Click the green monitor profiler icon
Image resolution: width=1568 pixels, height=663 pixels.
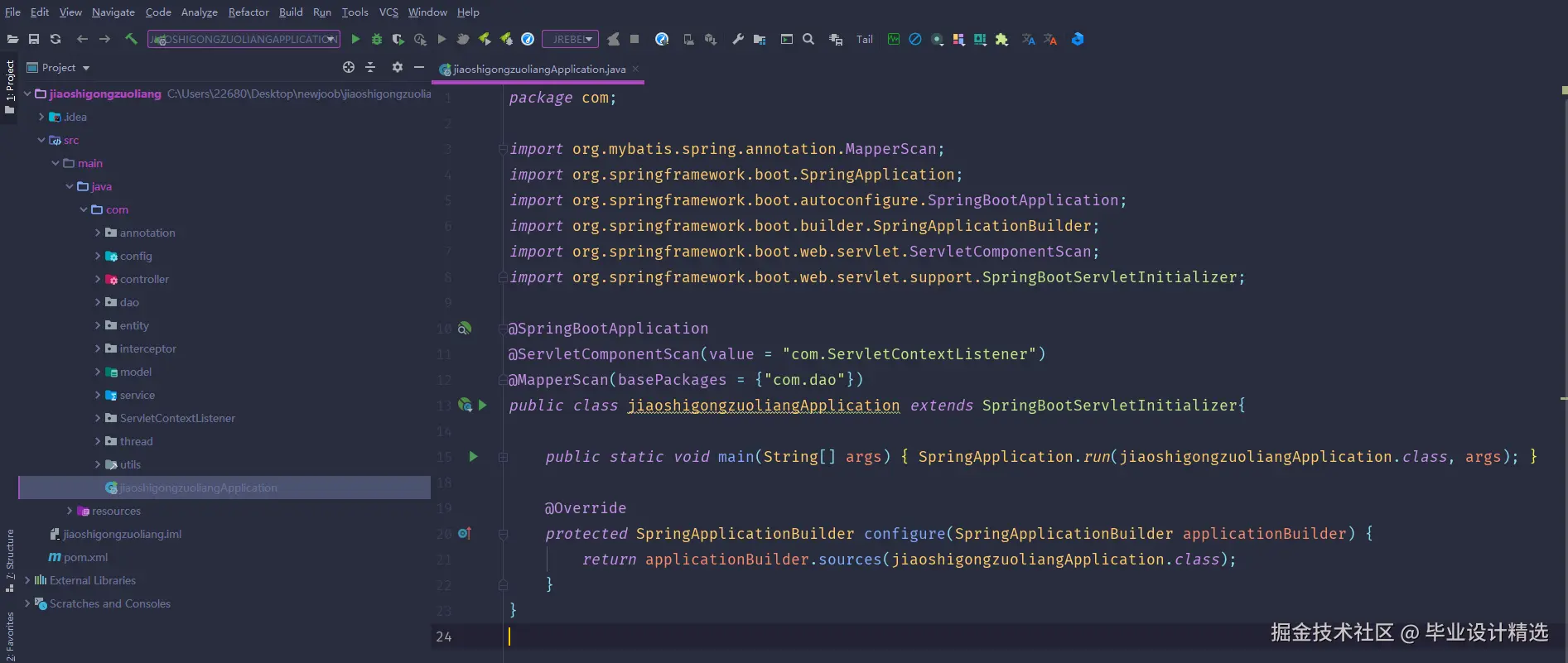[894, 39]
